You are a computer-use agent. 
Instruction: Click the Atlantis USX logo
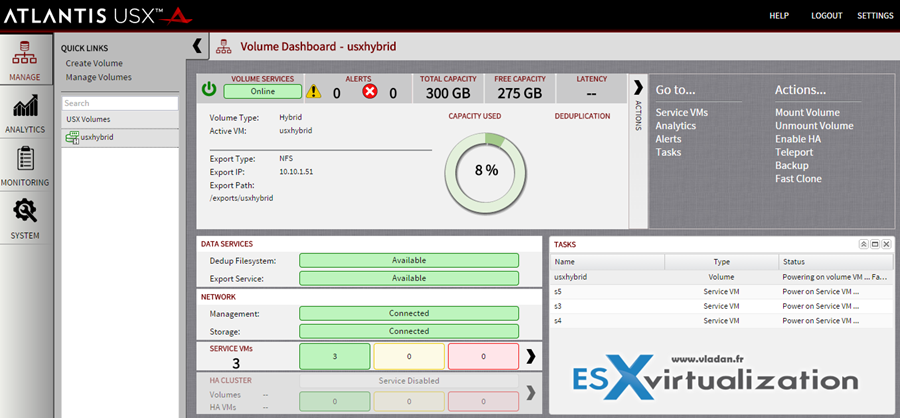98,16
